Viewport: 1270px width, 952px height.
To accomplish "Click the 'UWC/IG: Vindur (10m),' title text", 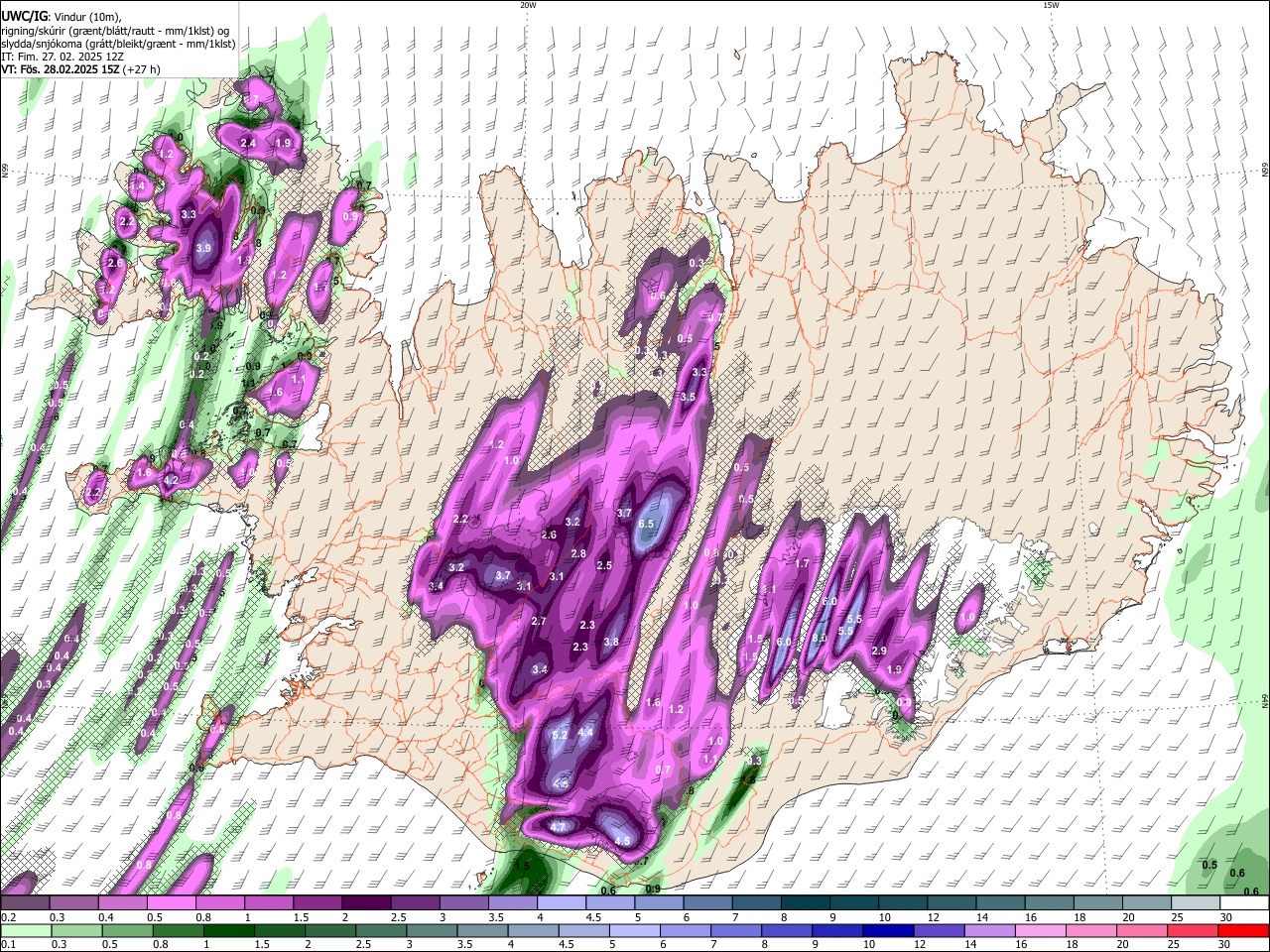I will [x=62, y=17].
